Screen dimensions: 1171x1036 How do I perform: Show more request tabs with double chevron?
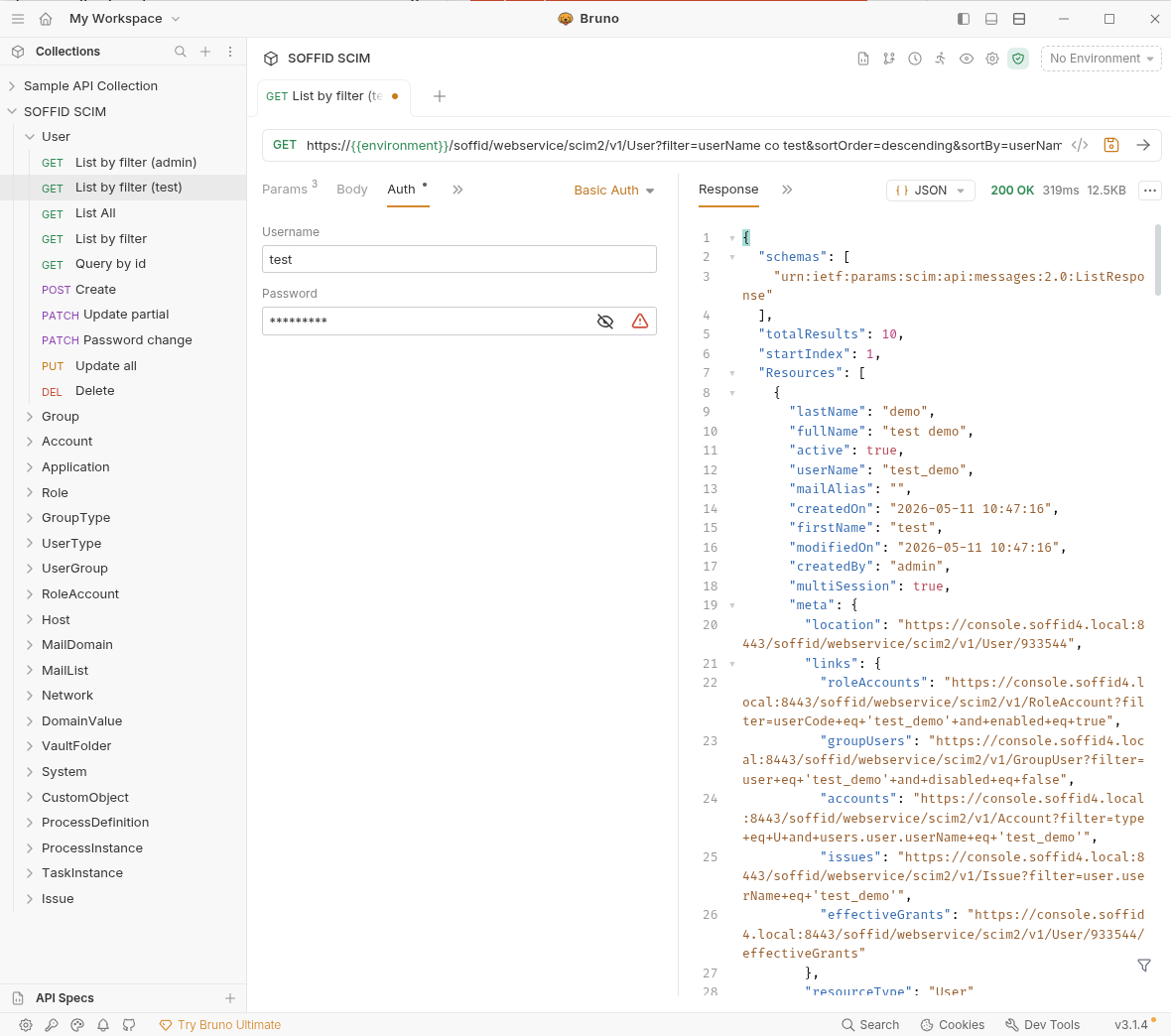(x=457, y=190)
